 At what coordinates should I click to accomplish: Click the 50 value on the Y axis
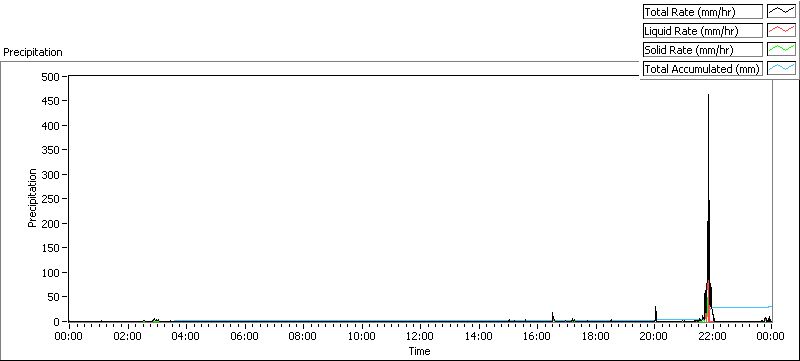55,297
